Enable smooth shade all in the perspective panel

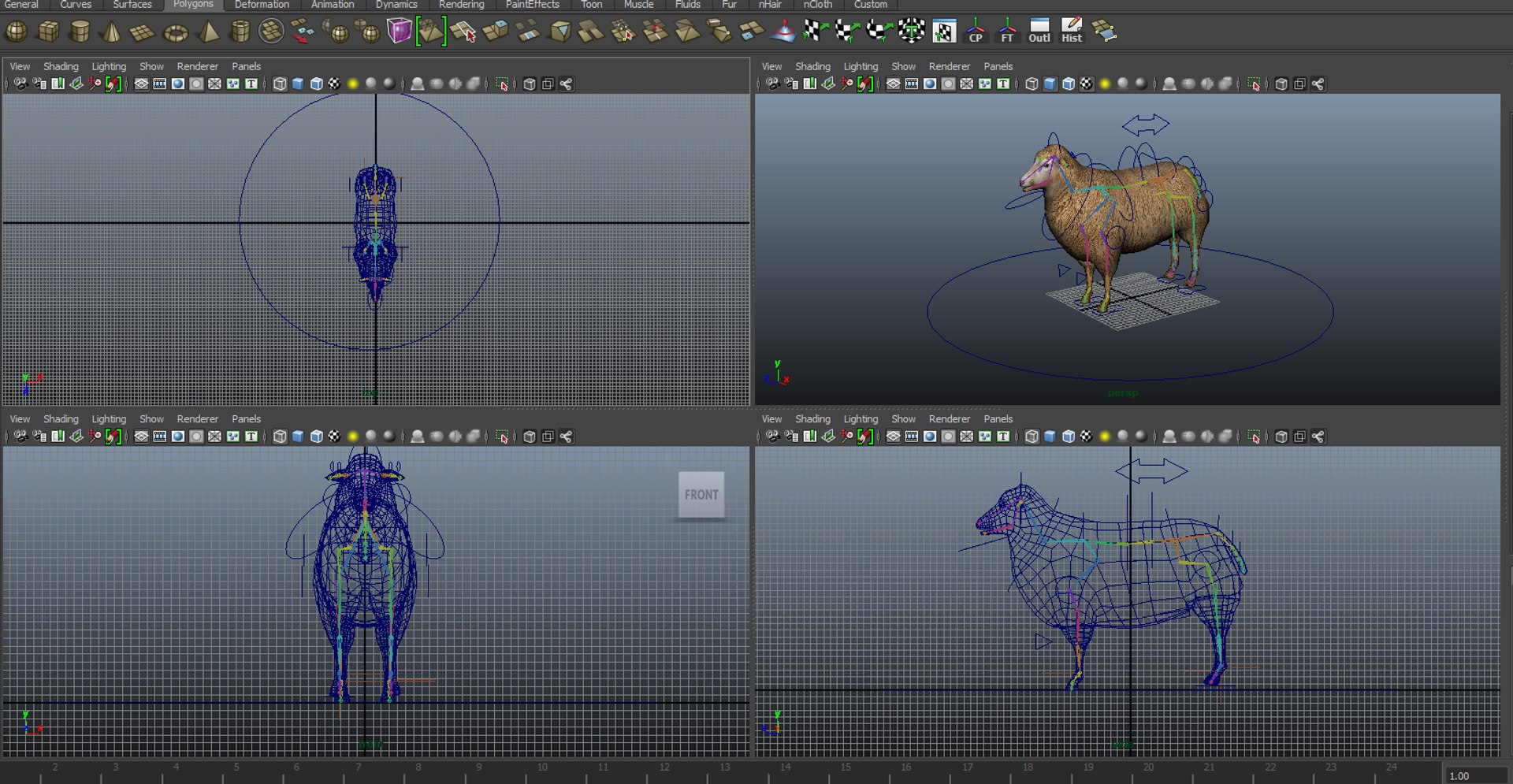[1050, 84]
